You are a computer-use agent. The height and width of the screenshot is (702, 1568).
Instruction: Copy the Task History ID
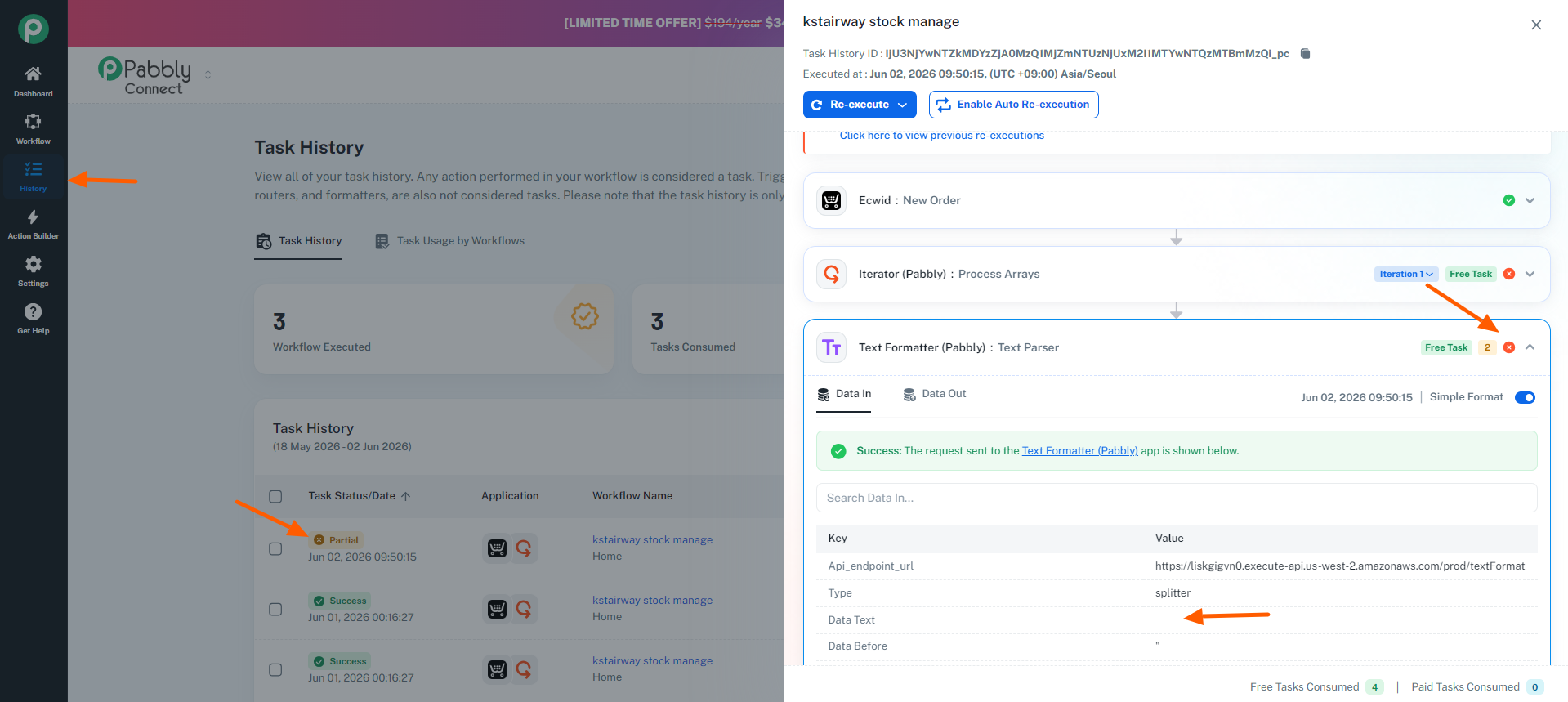1305,54
